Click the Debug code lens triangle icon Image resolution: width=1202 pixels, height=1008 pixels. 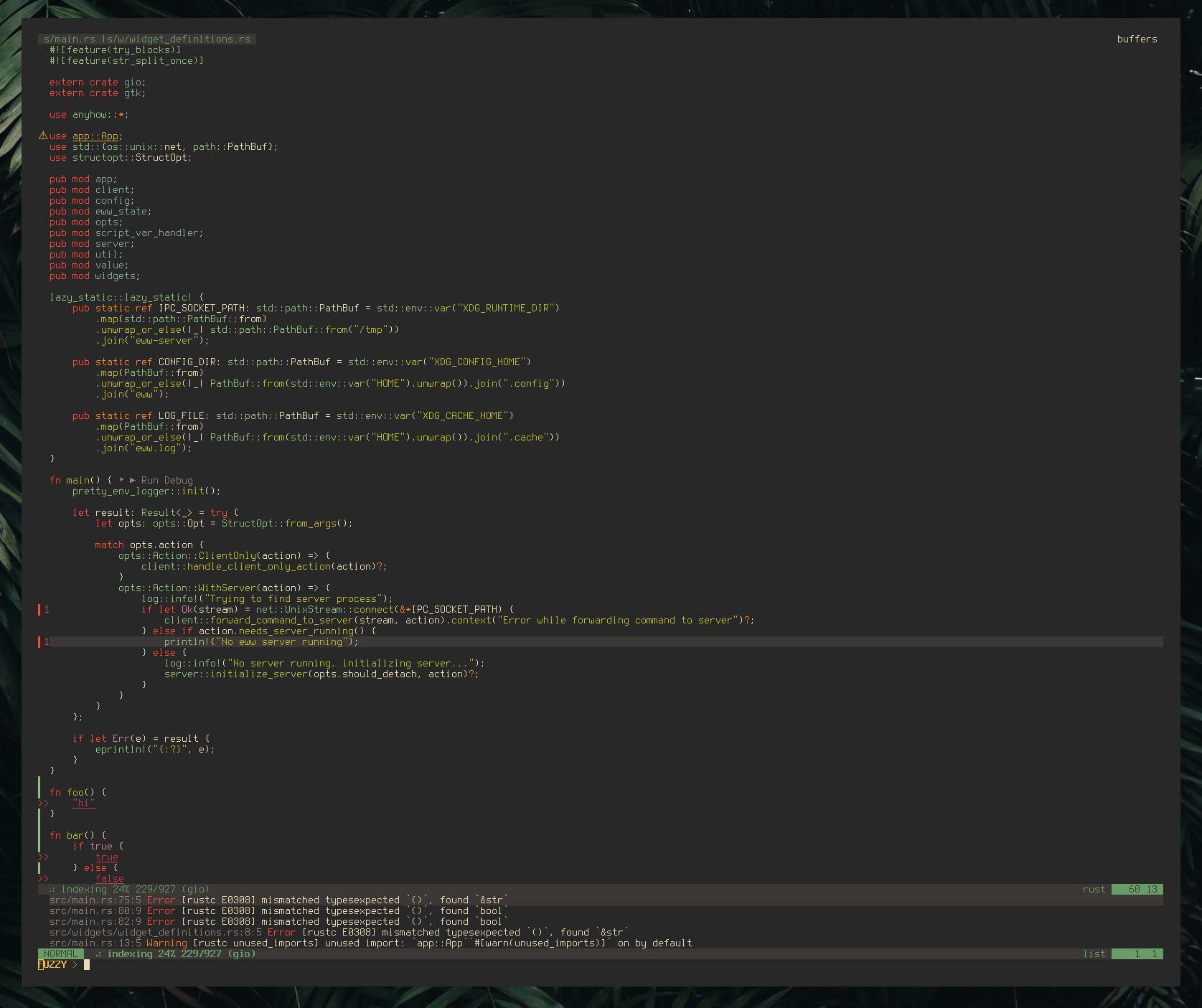131,480
